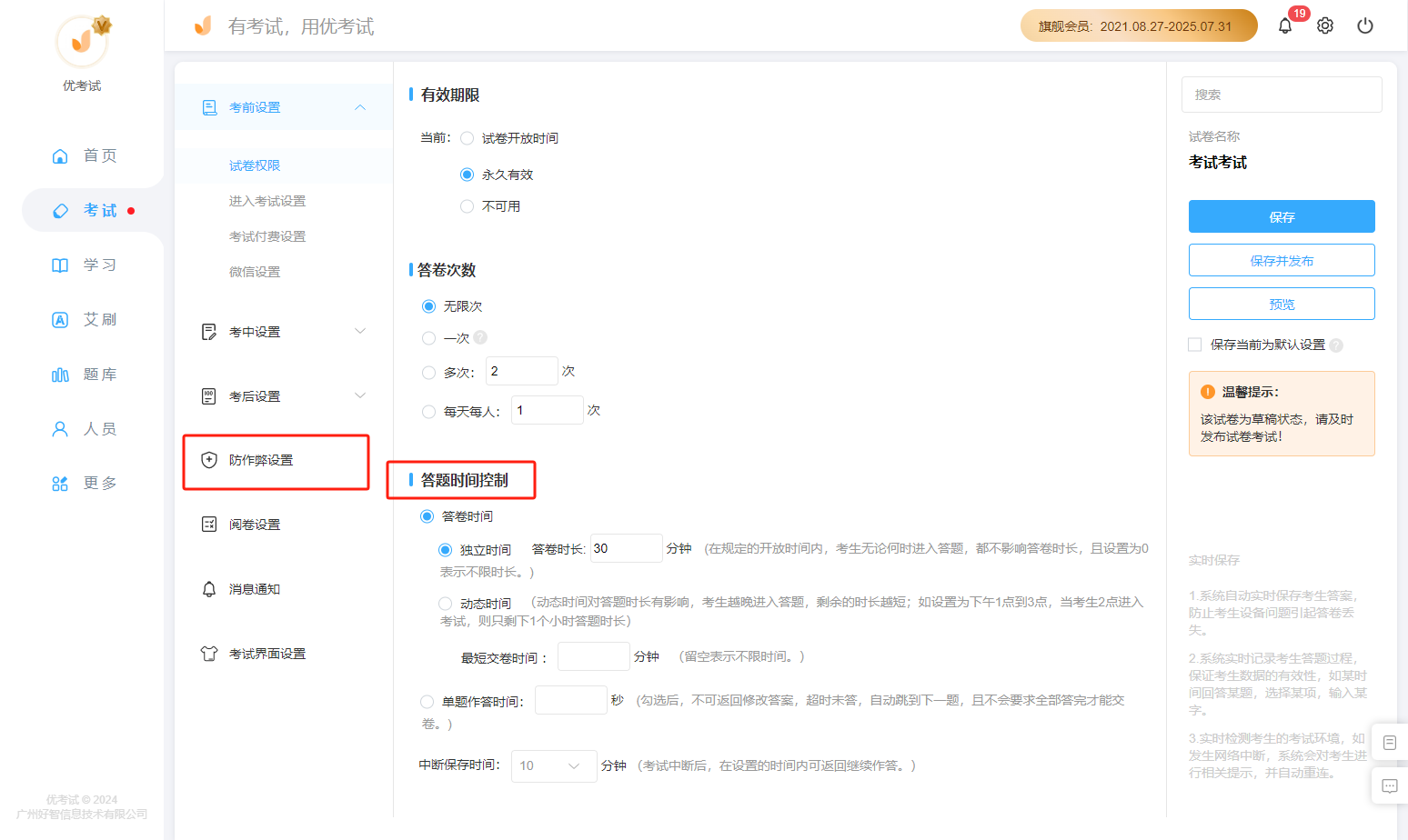Click the 考试考试 exam title text
The image size is (1408, 840).
pos(1218,162)
